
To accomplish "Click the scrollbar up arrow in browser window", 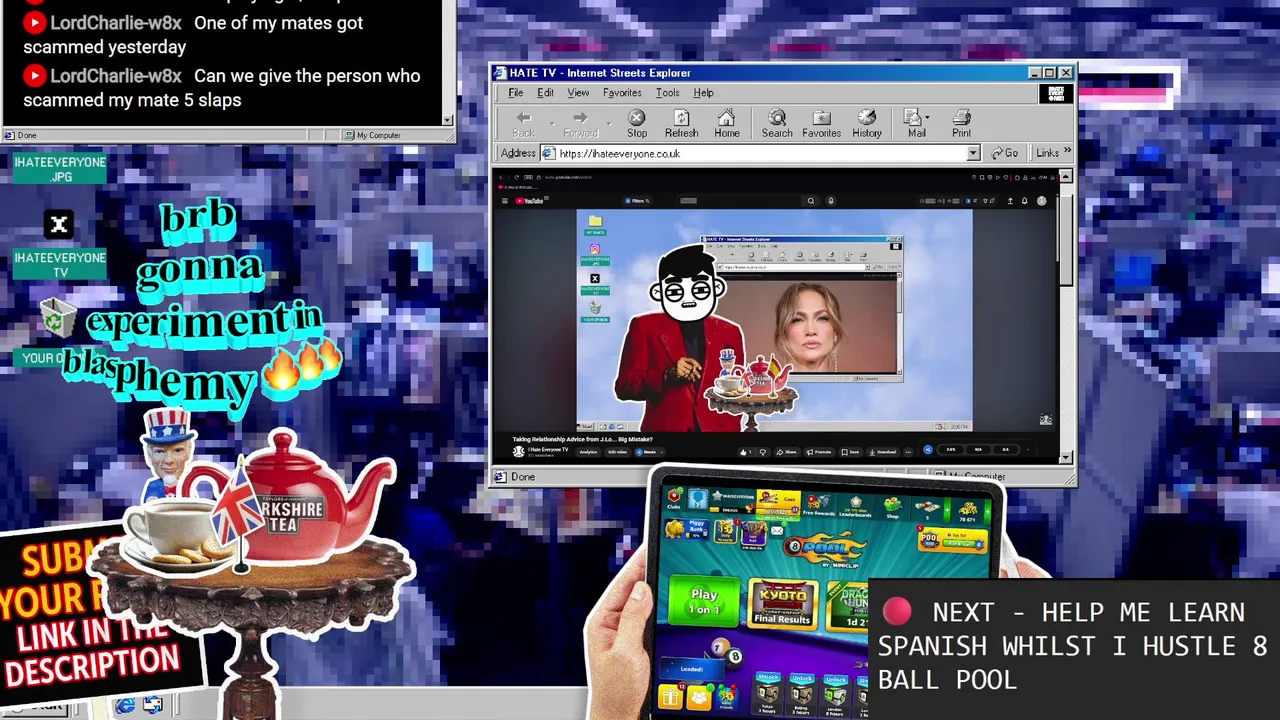I will [1066, 177].
